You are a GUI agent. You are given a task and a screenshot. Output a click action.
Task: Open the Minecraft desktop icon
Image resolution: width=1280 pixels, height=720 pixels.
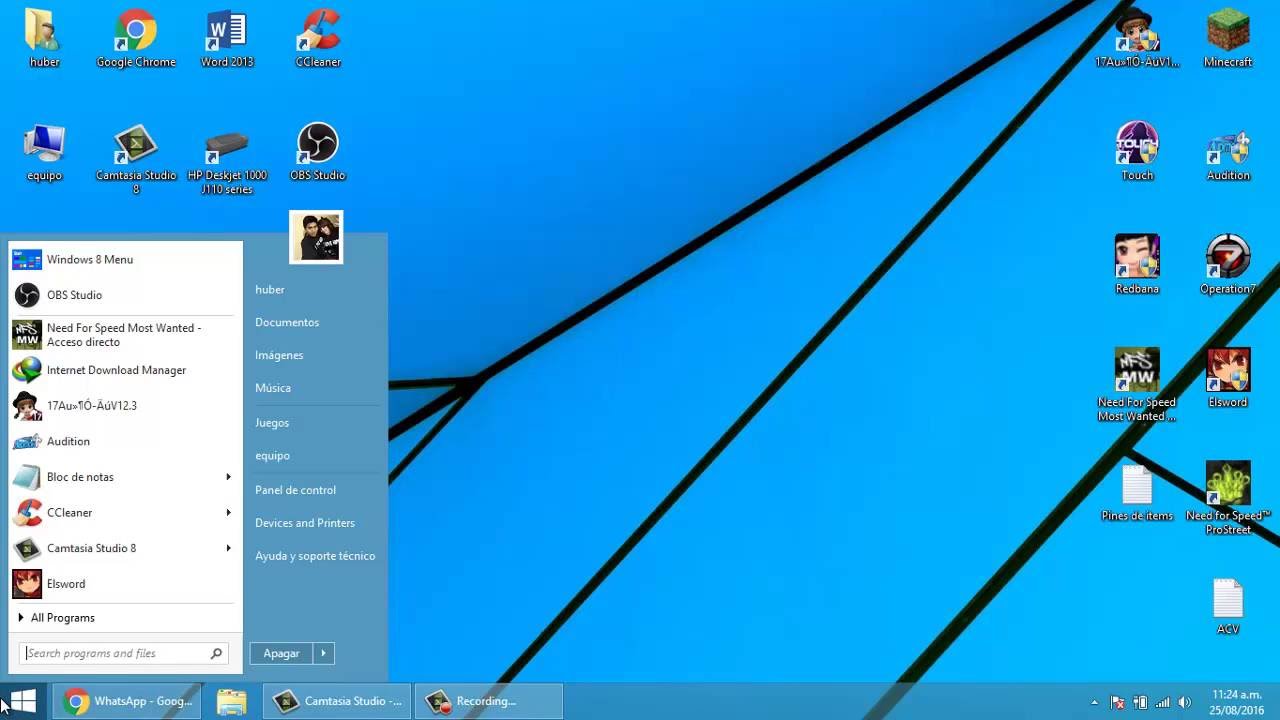pyautogui.click(x=1228, y=38)
